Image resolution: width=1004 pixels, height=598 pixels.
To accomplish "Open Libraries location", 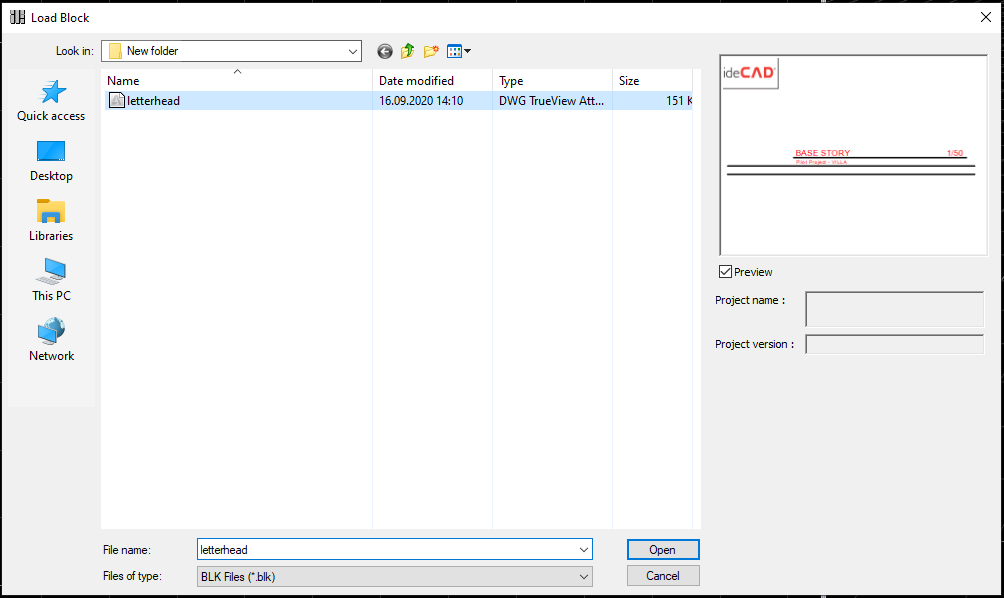I will (x=51, y=220).
